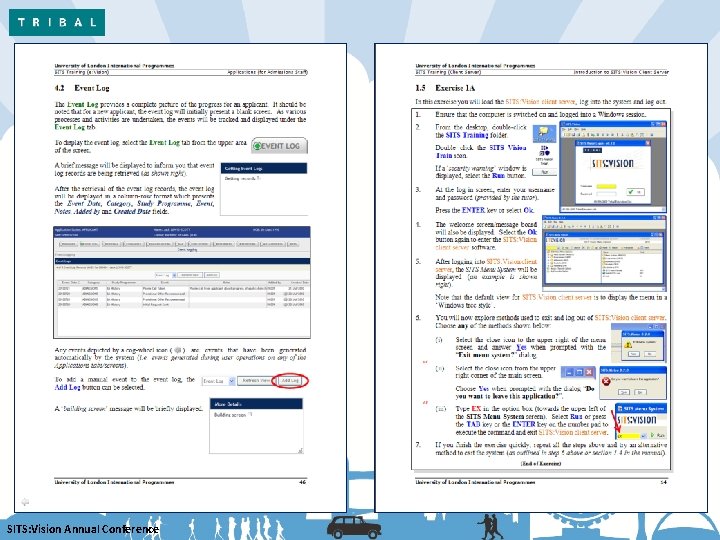Click the "1.5 Exercise 1A" heading
This screenshot has height=540, width=720.
(445, 88)
